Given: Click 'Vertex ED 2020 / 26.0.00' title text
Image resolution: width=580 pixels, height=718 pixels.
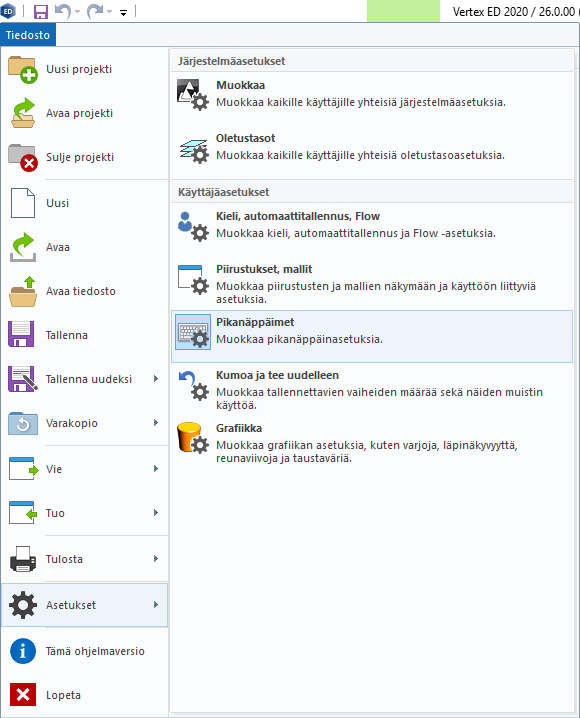Looking at the screenshot, I should click(x=514, y=11).
